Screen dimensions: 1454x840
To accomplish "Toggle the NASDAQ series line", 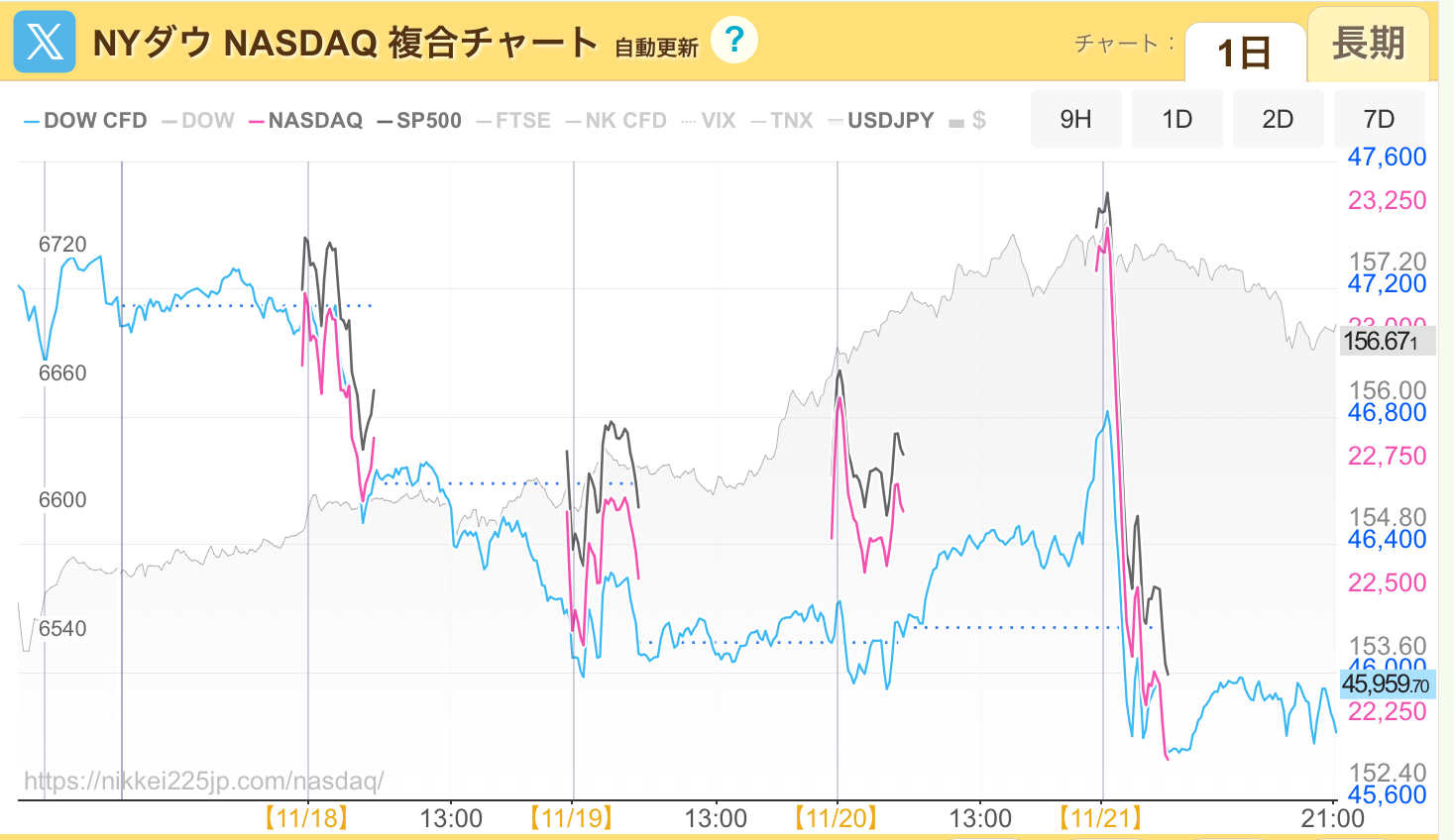I will tap(305, 121).
